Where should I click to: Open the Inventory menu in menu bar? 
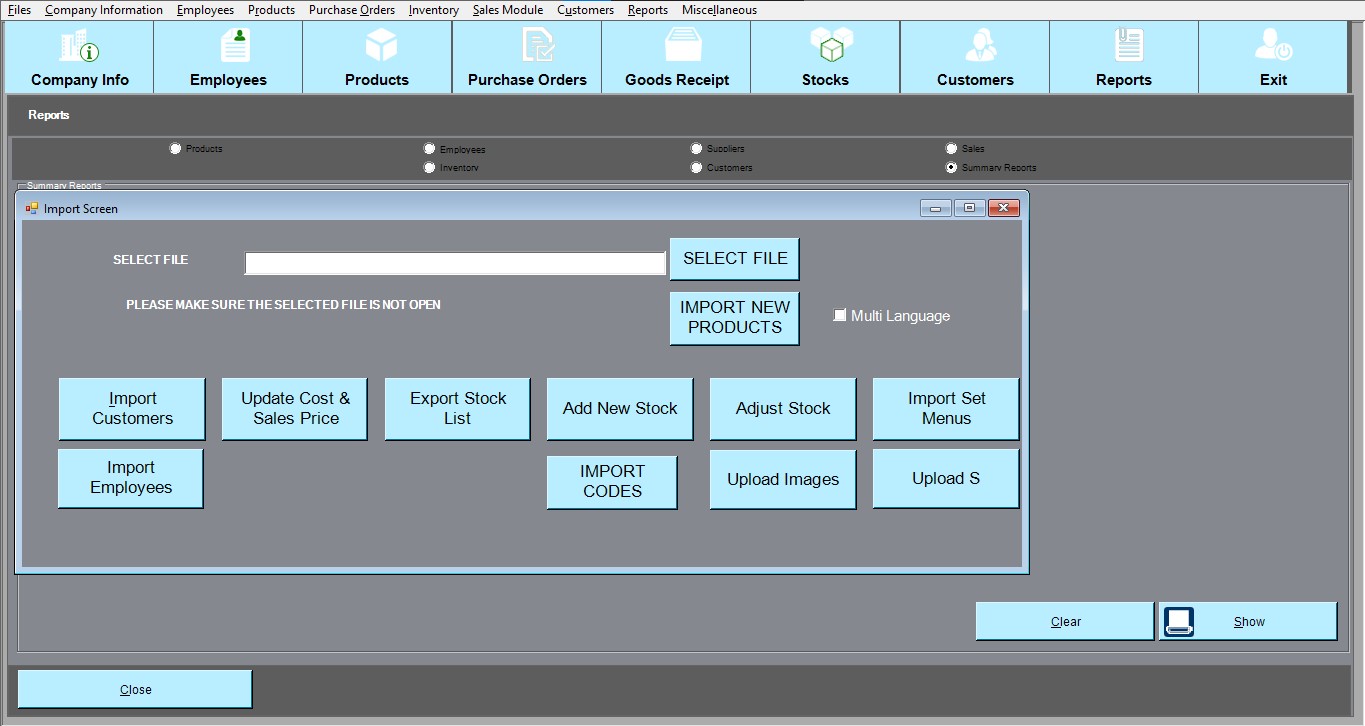click(x=434, y=10)
